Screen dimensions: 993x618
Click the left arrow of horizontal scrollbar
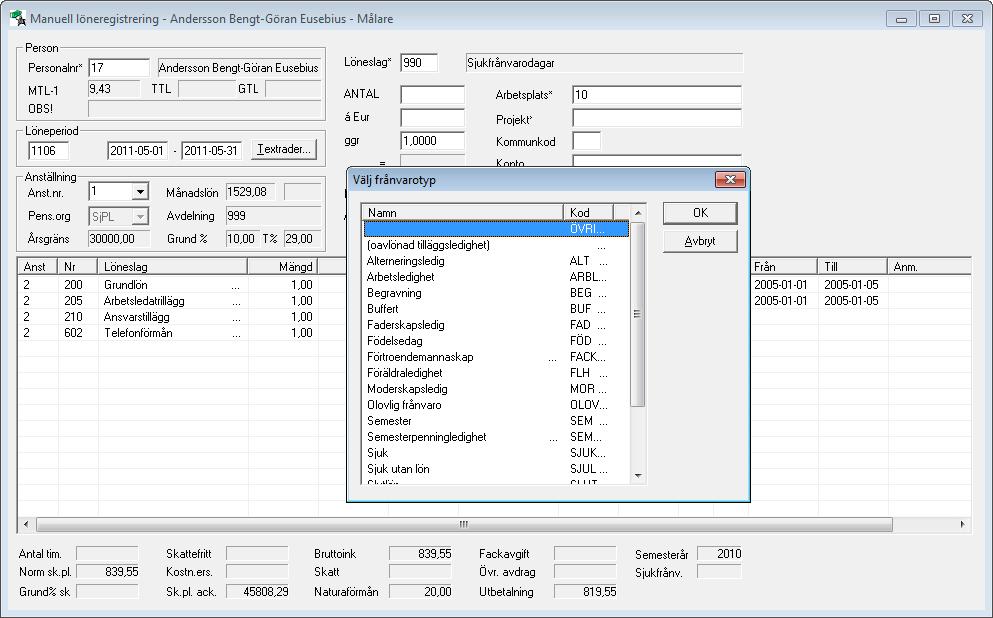(x=26, y=524)
